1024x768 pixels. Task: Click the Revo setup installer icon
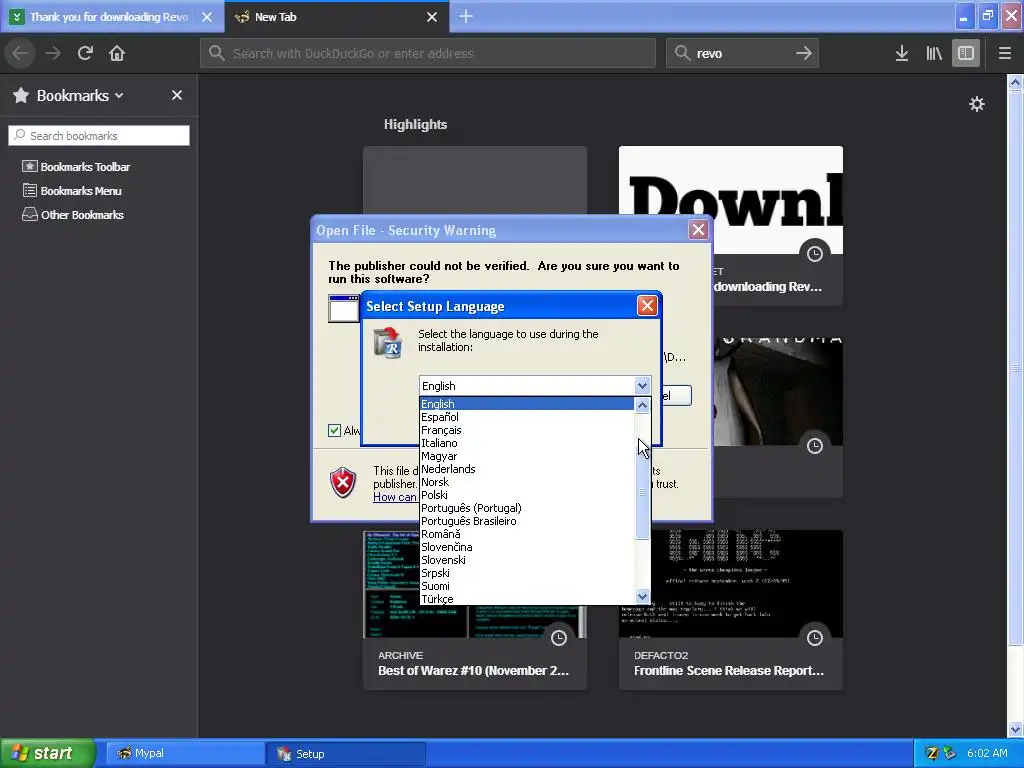pyautogui.click(x=388, y=343)
